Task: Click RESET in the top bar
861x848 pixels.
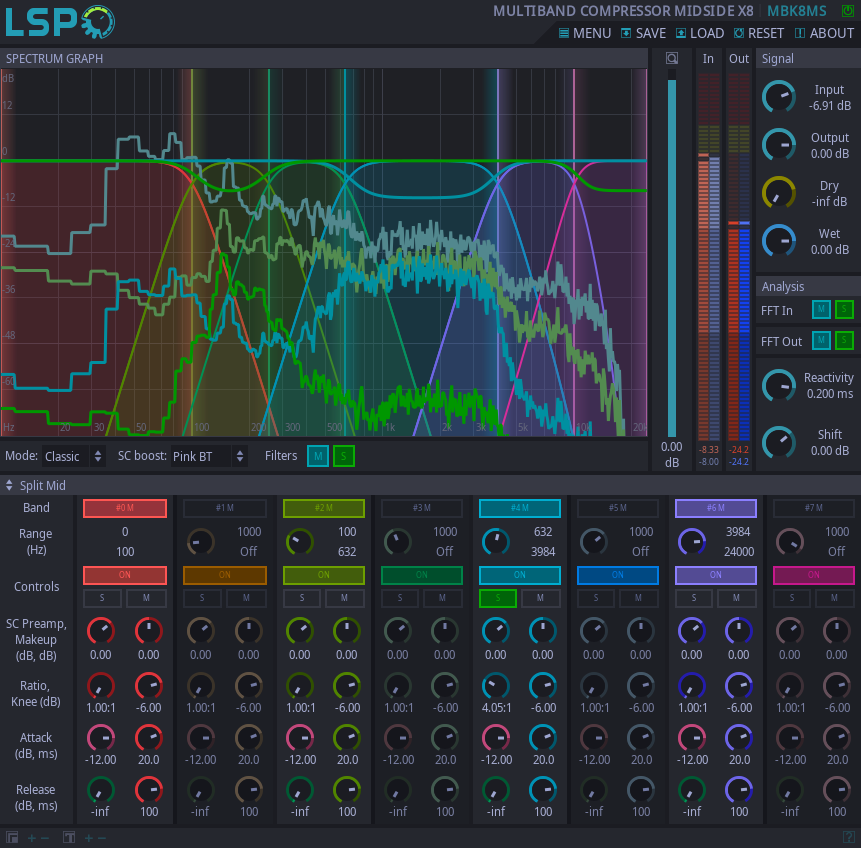Action: (x=759, y=34)
